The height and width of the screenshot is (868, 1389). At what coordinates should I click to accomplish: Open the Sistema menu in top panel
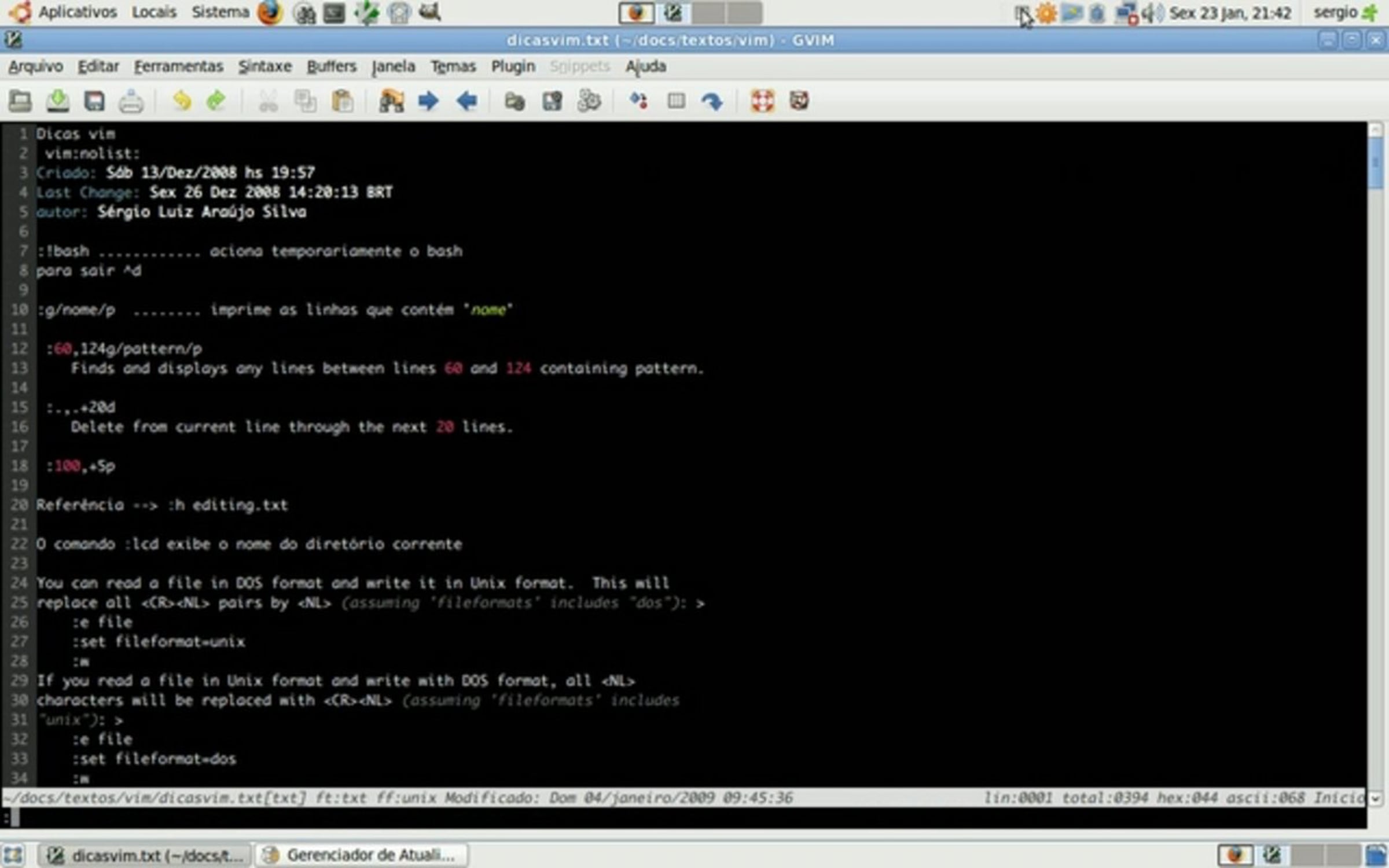(221, 12)
